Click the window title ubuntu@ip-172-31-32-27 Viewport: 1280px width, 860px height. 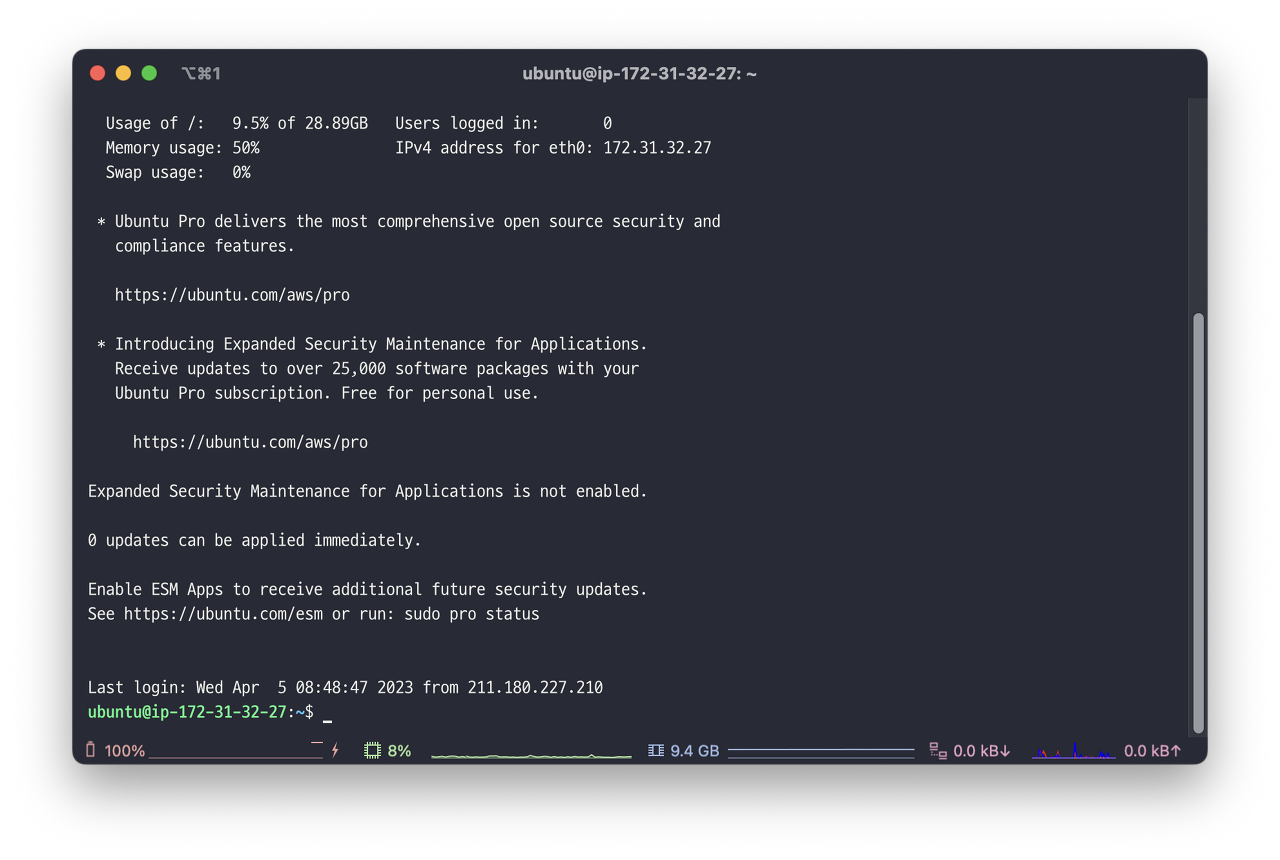point(639,73)
